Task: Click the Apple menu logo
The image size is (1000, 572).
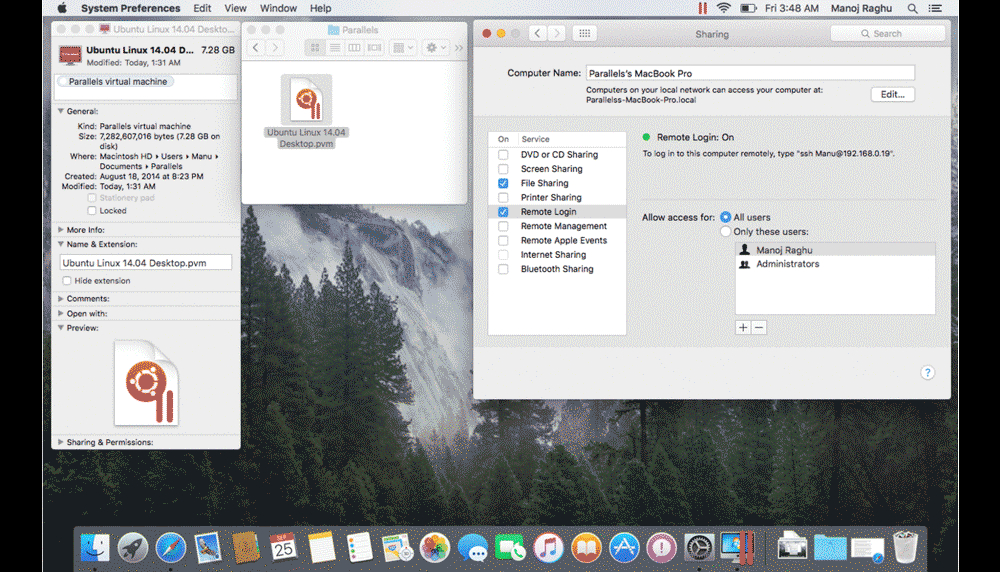Action: coord(62,8)
